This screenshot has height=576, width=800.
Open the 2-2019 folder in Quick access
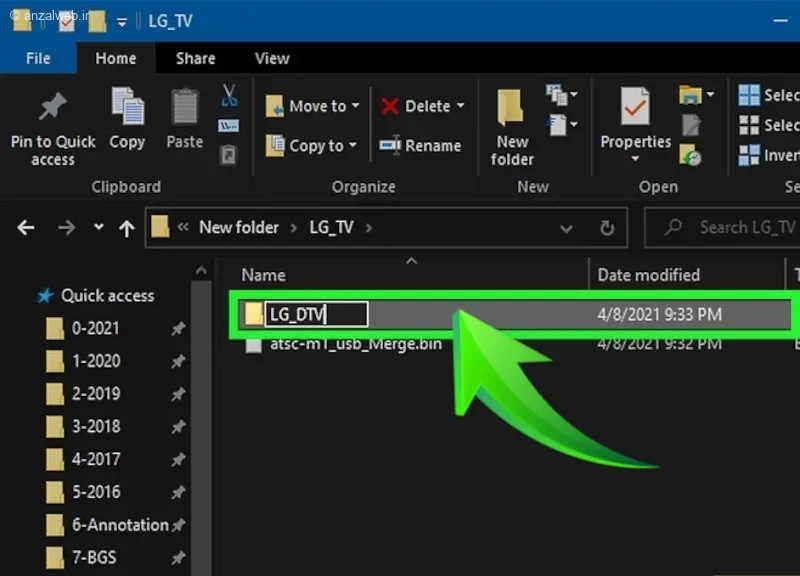[96, 393]
